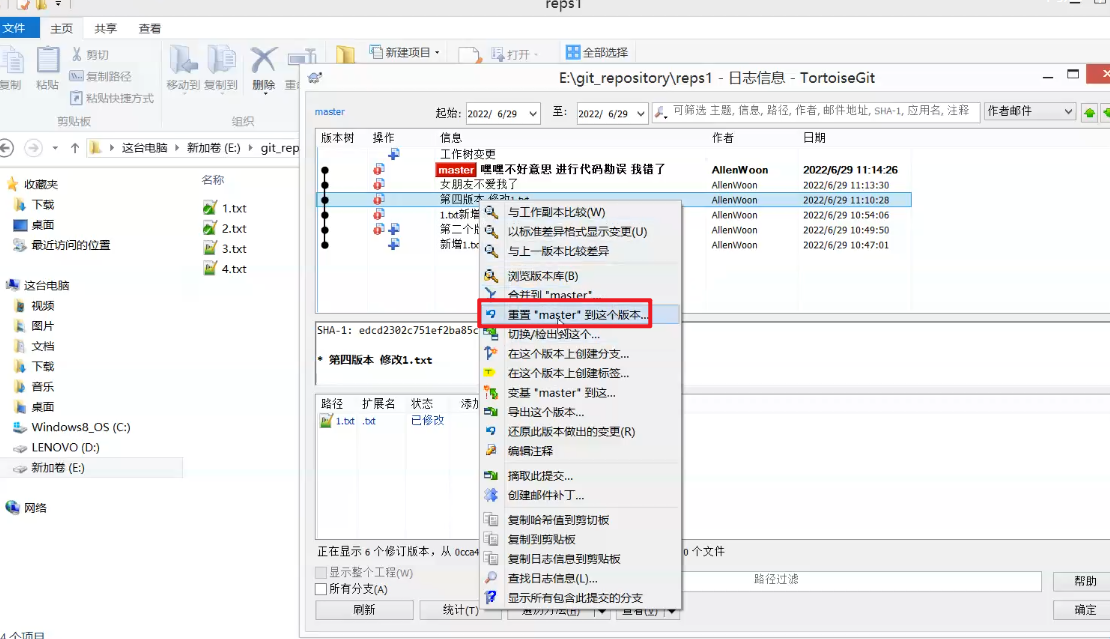Viewport: 1110px width, 639px height.
Task: Click the rebase master icon in context menu
Action: tap(491, 392)
